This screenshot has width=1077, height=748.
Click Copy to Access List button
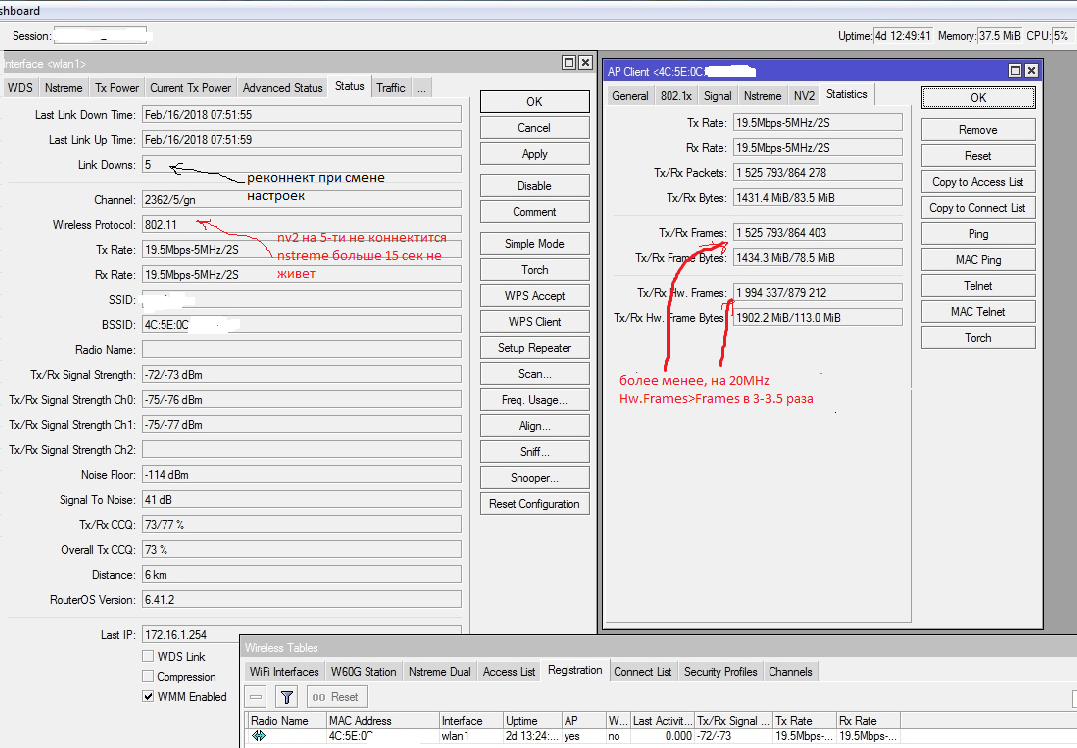977,182
